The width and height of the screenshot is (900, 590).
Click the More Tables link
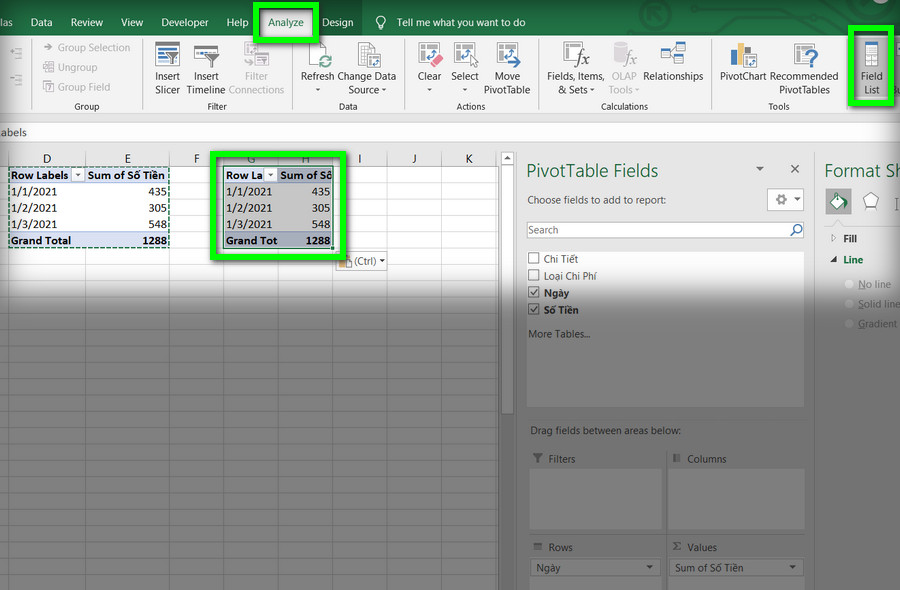[x=559, y=334]
